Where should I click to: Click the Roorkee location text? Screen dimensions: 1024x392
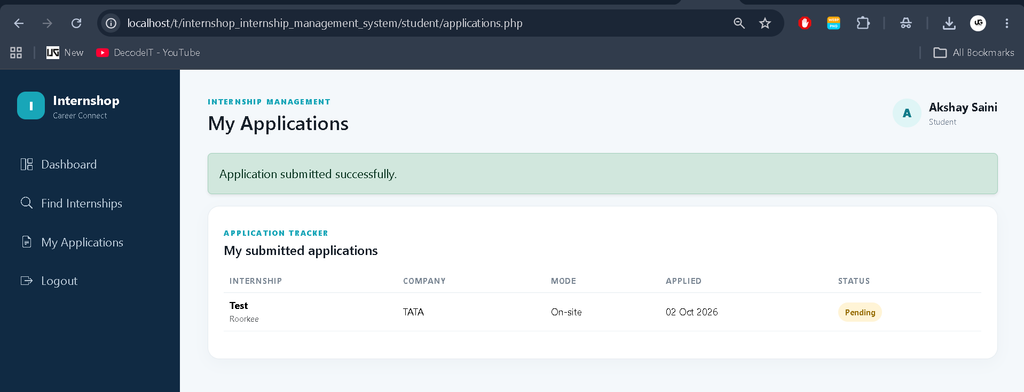coord(244,319)
